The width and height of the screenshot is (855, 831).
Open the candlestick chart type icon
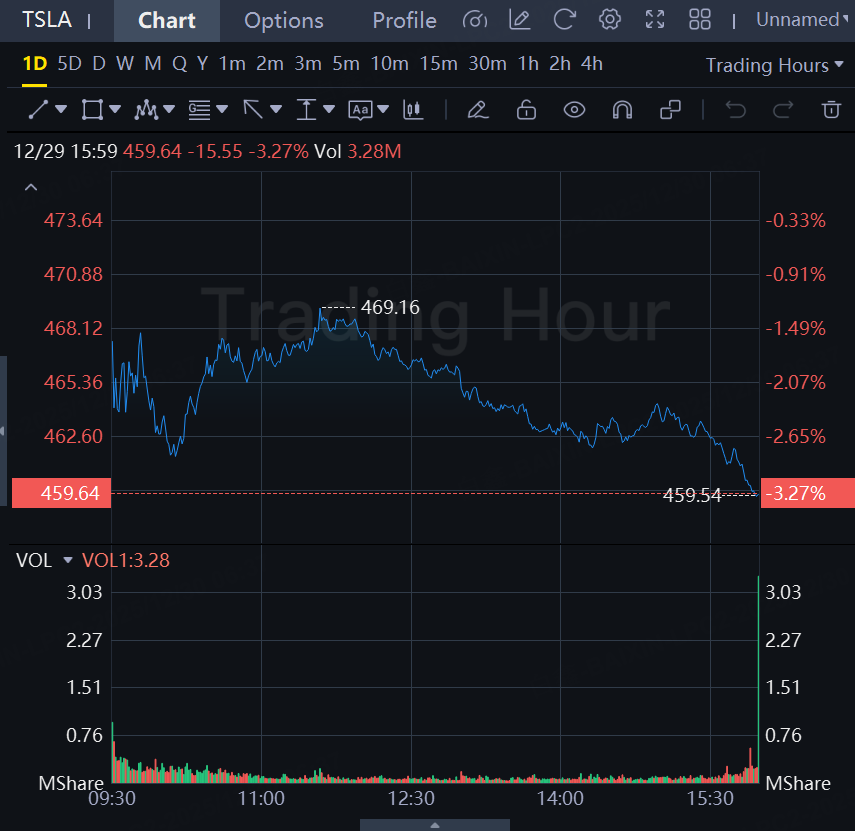point(411,109)
